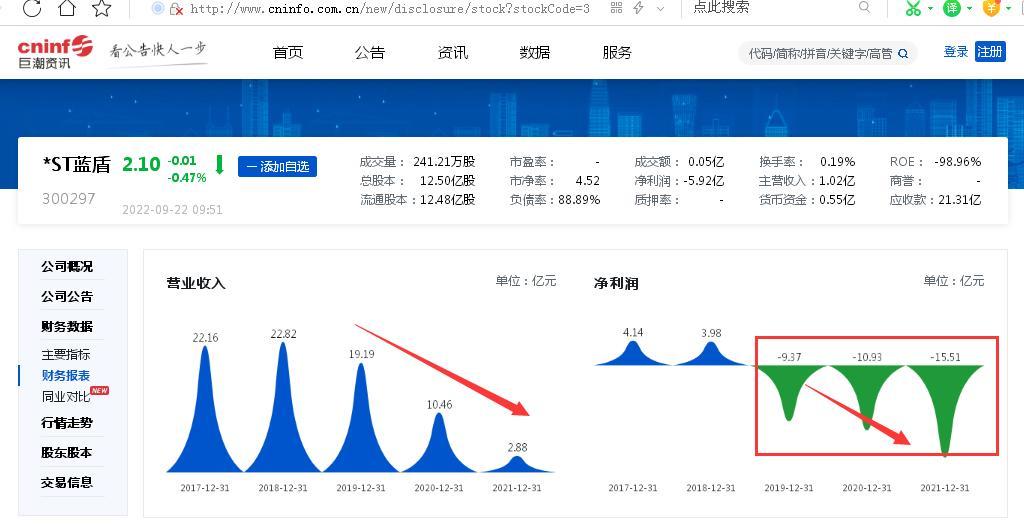Bookmark this page with the star icon

click(x=101, y=8)
